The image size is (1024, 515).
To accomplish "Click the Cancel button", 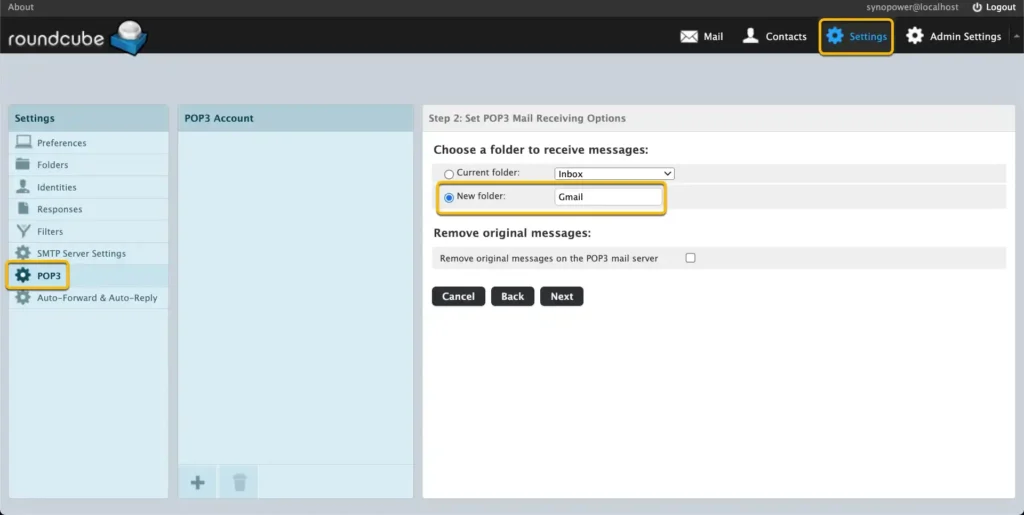I will [458, 296].
